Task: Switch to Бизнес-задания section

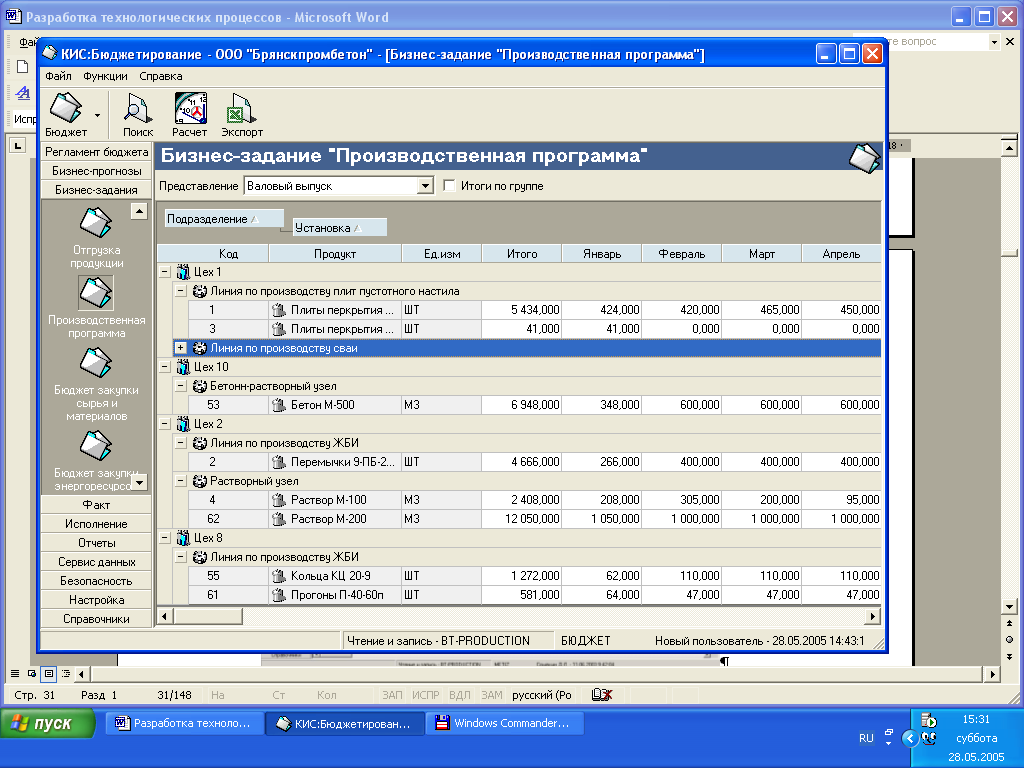Action: click(97, 189)
